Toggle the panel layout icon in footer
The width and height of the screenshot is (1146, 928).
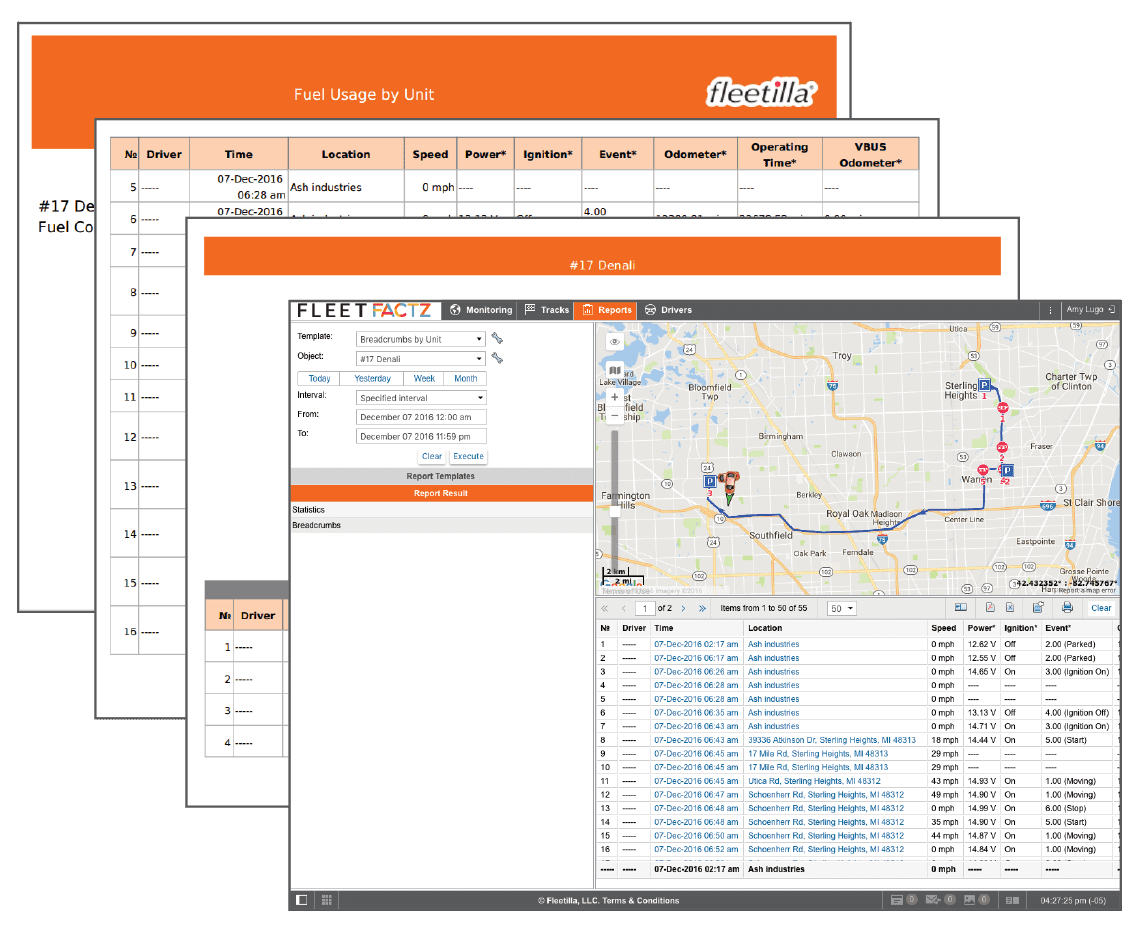tap(302, 900)
